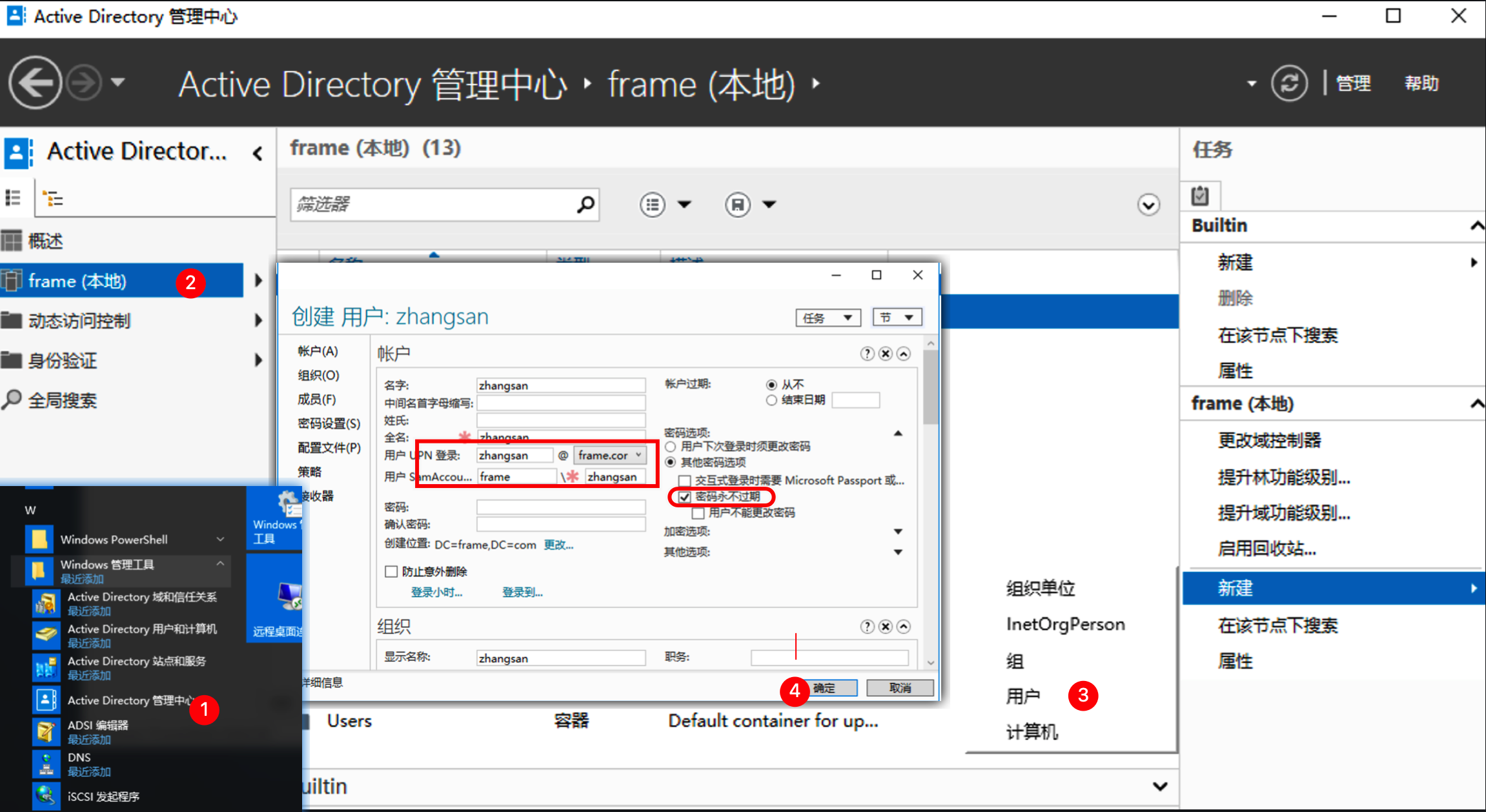Image resolution: width=1486 pixels, height=812 pixels.
Task: Click the back navigation arrow
Action: (x=35, y=83)
